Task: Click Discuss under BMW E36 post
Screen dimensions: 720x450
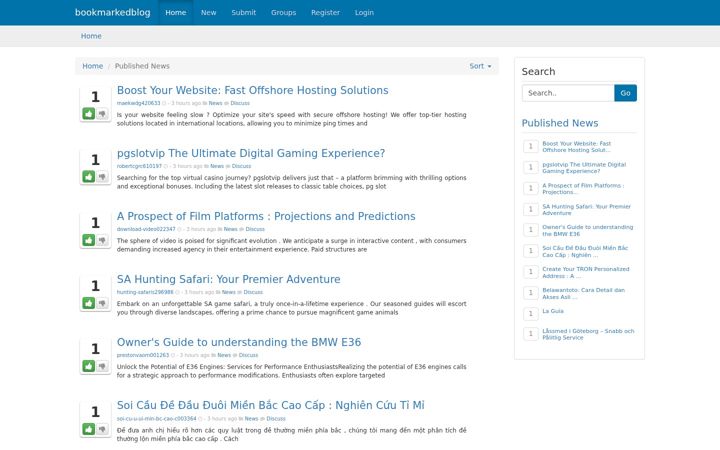Action: pos(248,355)
